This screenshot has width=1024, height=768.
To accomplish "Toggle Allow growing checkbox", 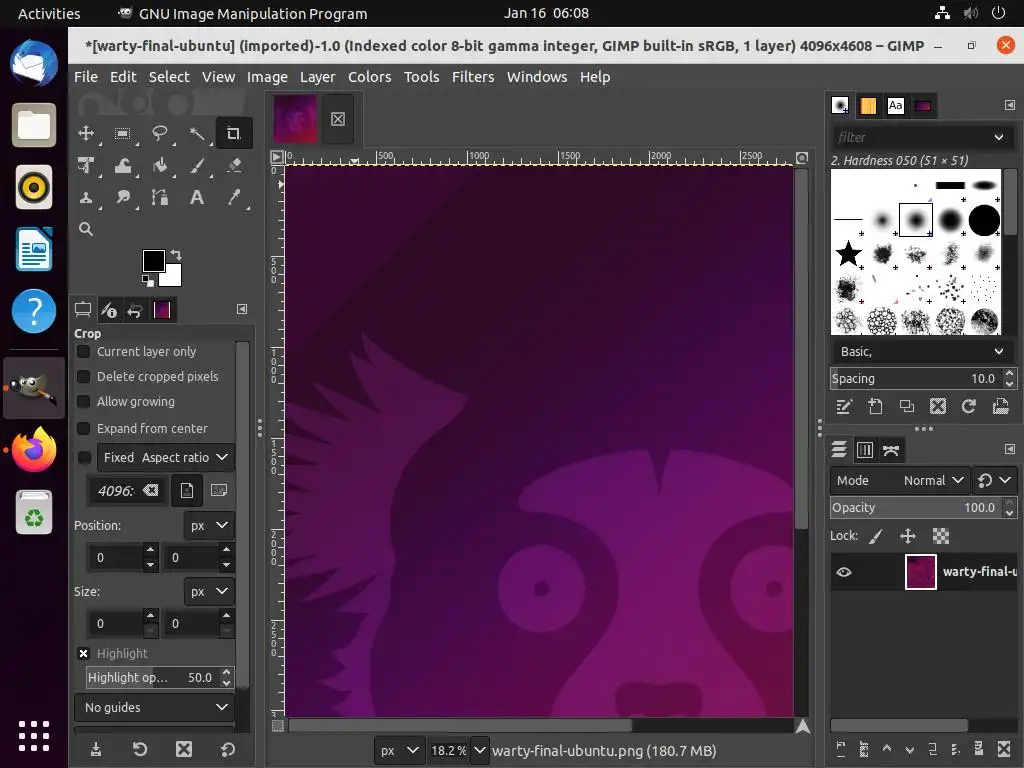I will (84, 402).
